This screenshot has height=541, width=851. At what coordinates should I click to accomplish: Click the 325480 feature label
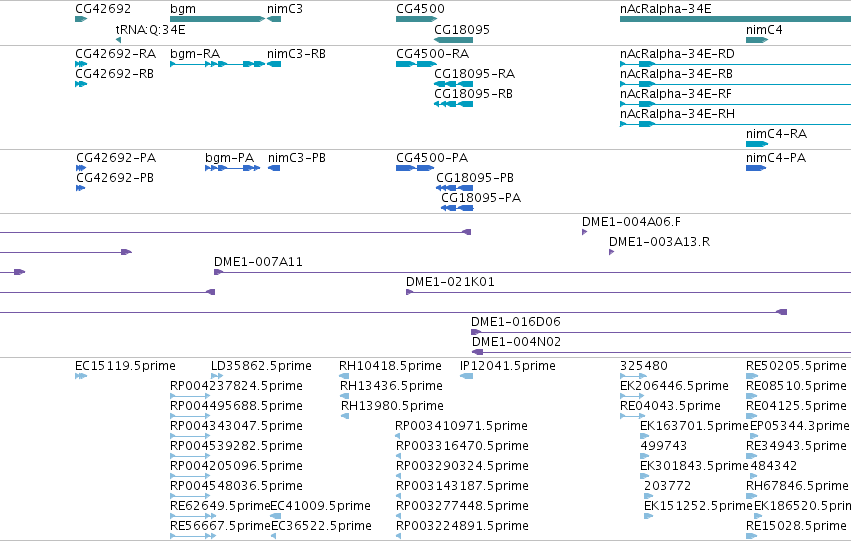(644, 366)
